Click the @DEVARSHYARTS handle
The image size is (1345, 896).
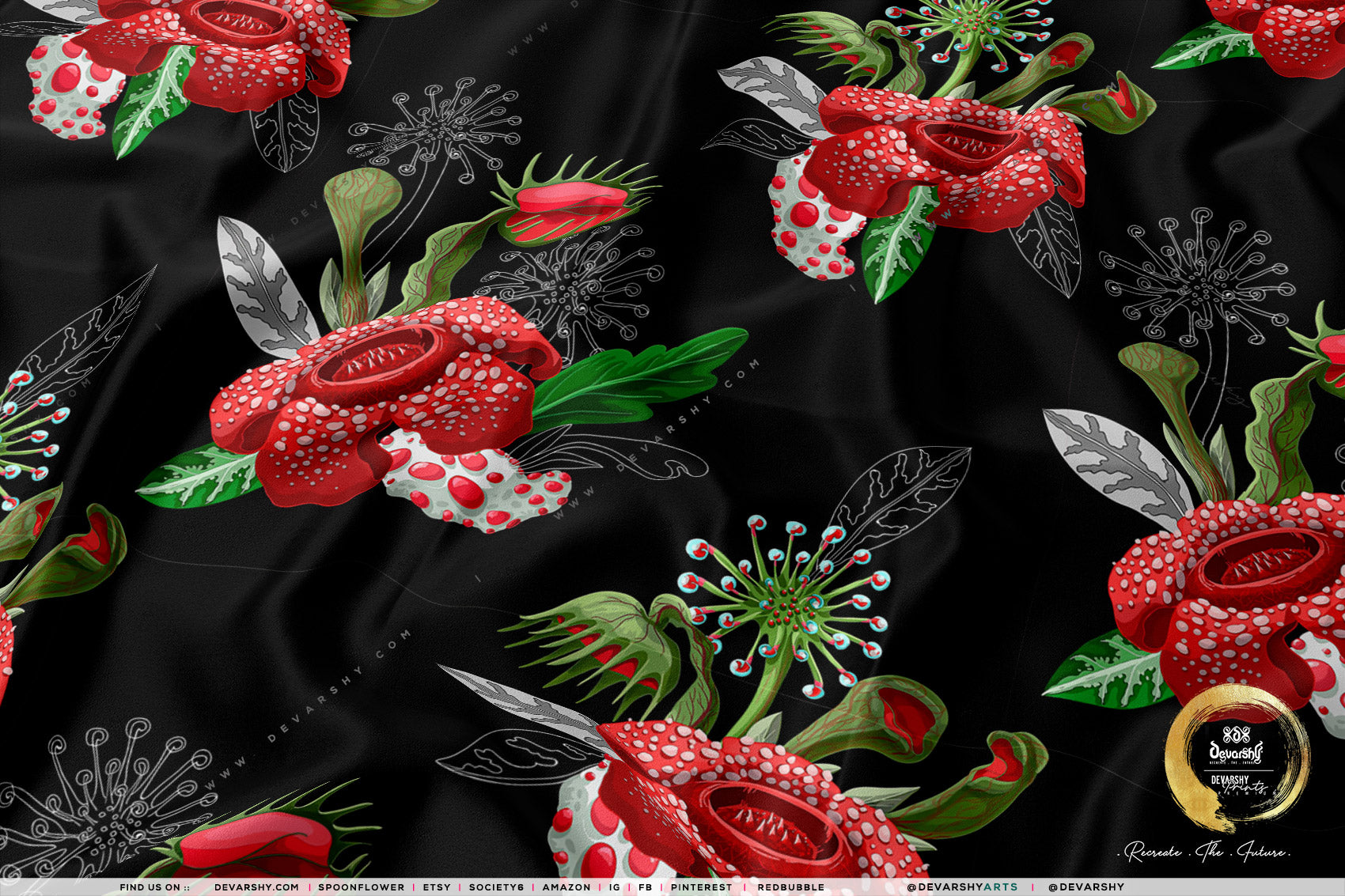click(962, 887)
